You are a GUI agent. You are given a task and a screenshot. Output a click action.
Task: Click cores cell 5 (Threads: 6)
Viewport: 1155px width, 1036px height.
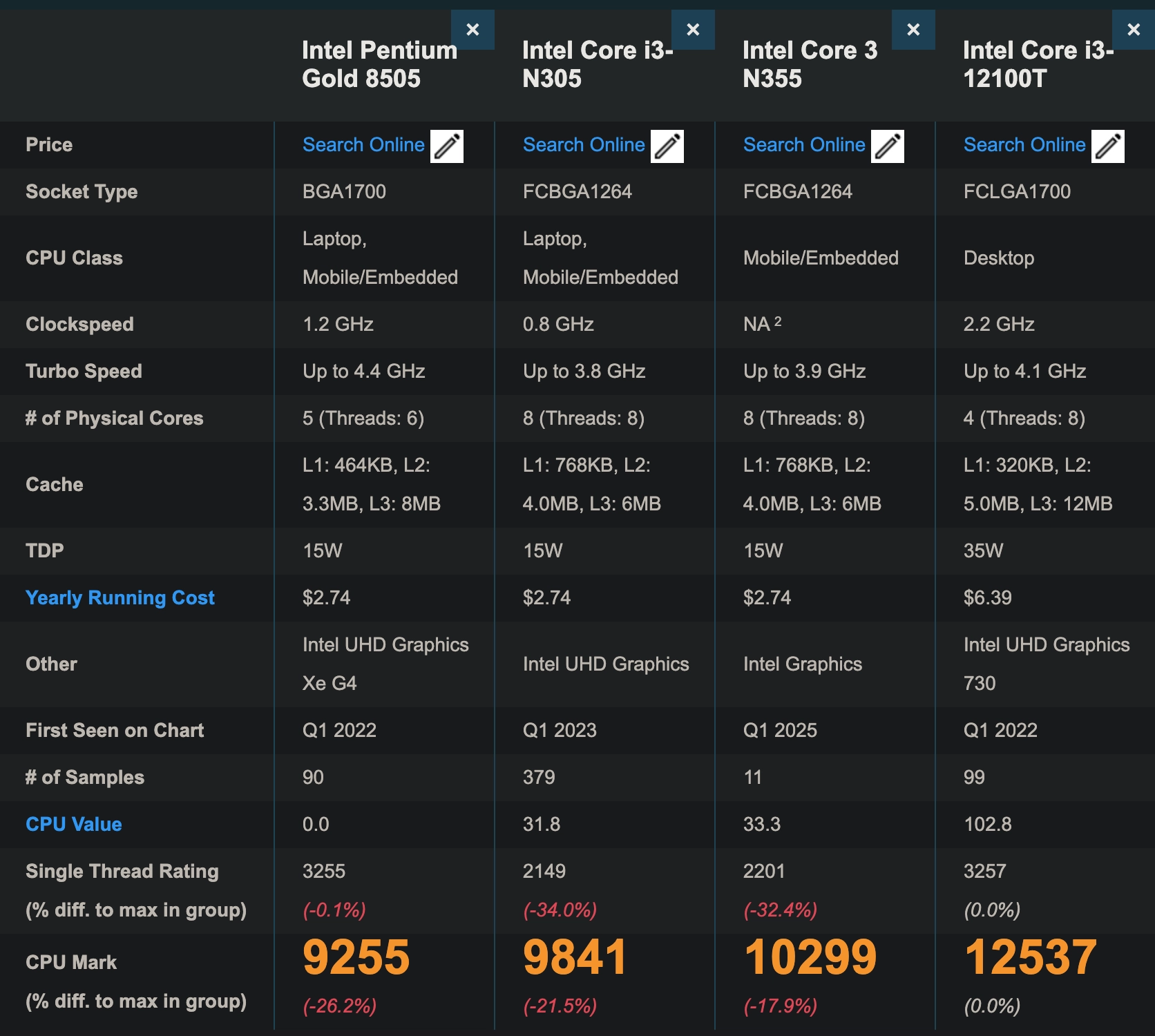pos(363,419)
